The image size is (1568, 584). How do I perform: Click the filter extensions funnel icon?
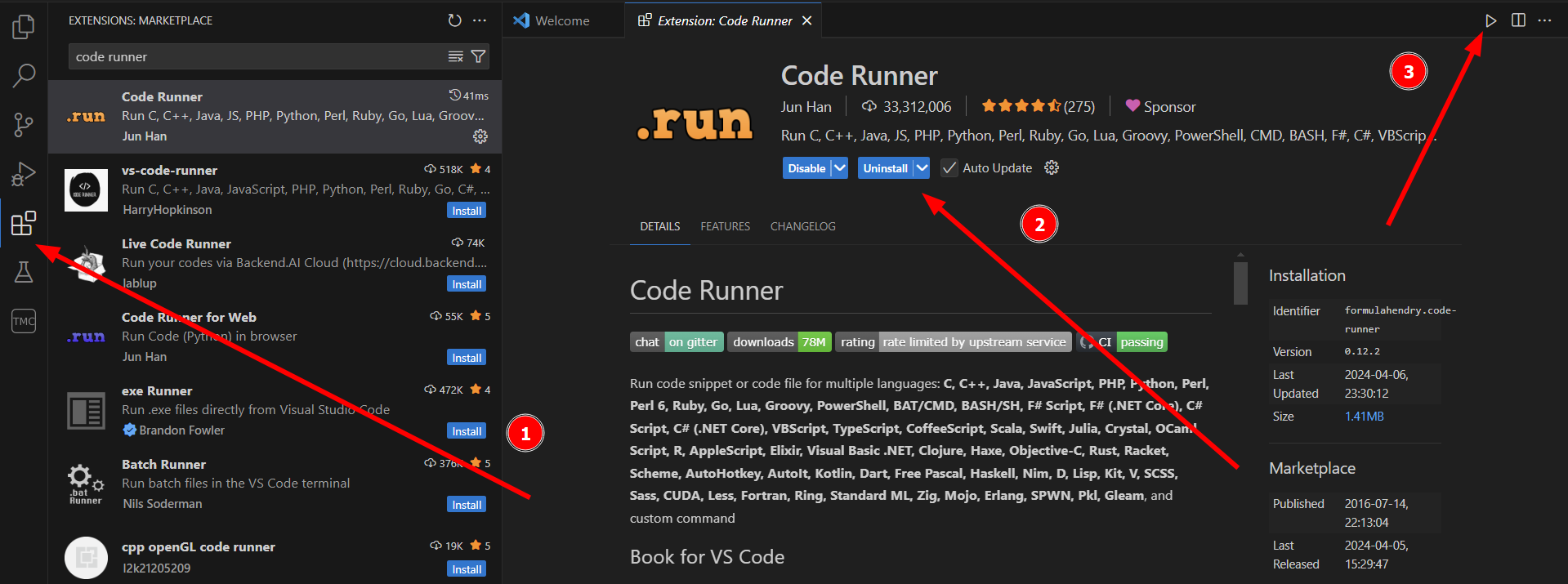(479, 56)
